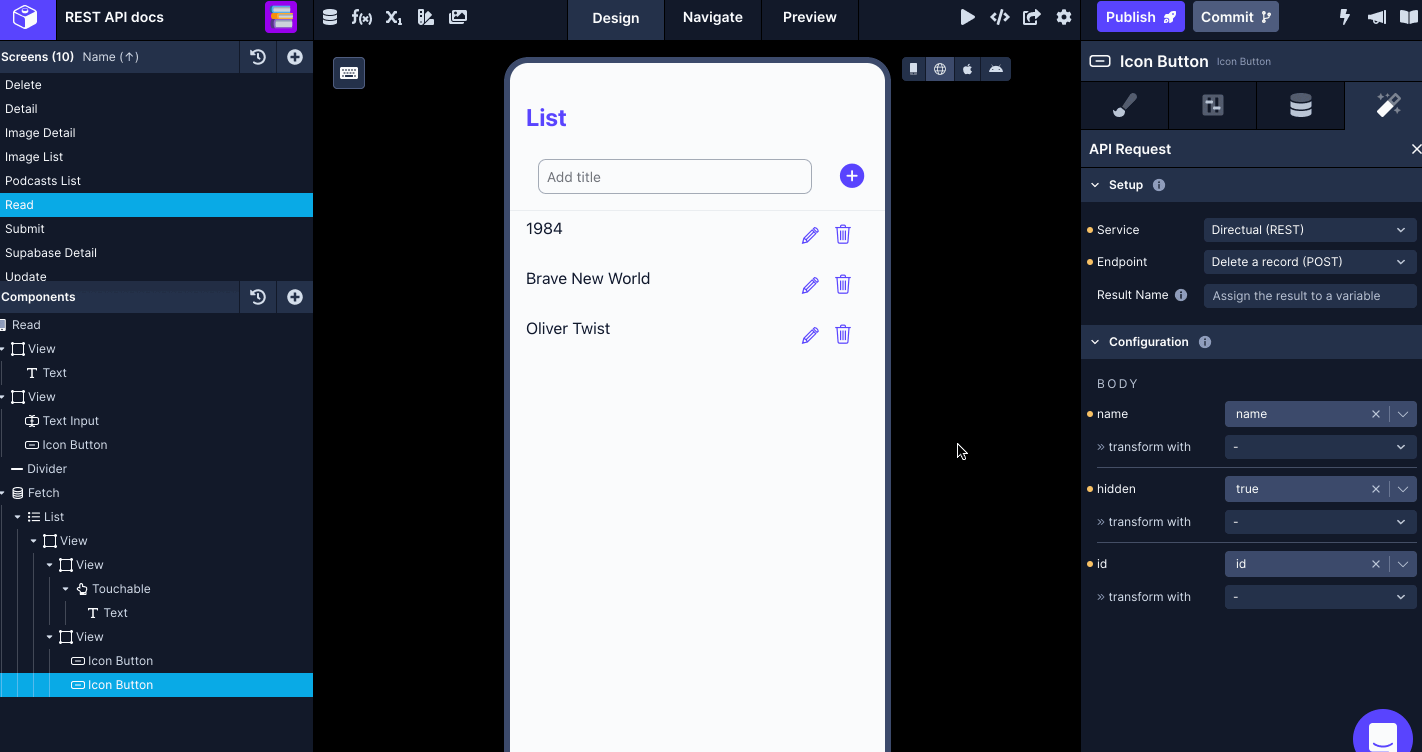Open the book documentation icon
Image resolution: width=1422 pixels, height=752 pixels.
[x=1409, y=17]
